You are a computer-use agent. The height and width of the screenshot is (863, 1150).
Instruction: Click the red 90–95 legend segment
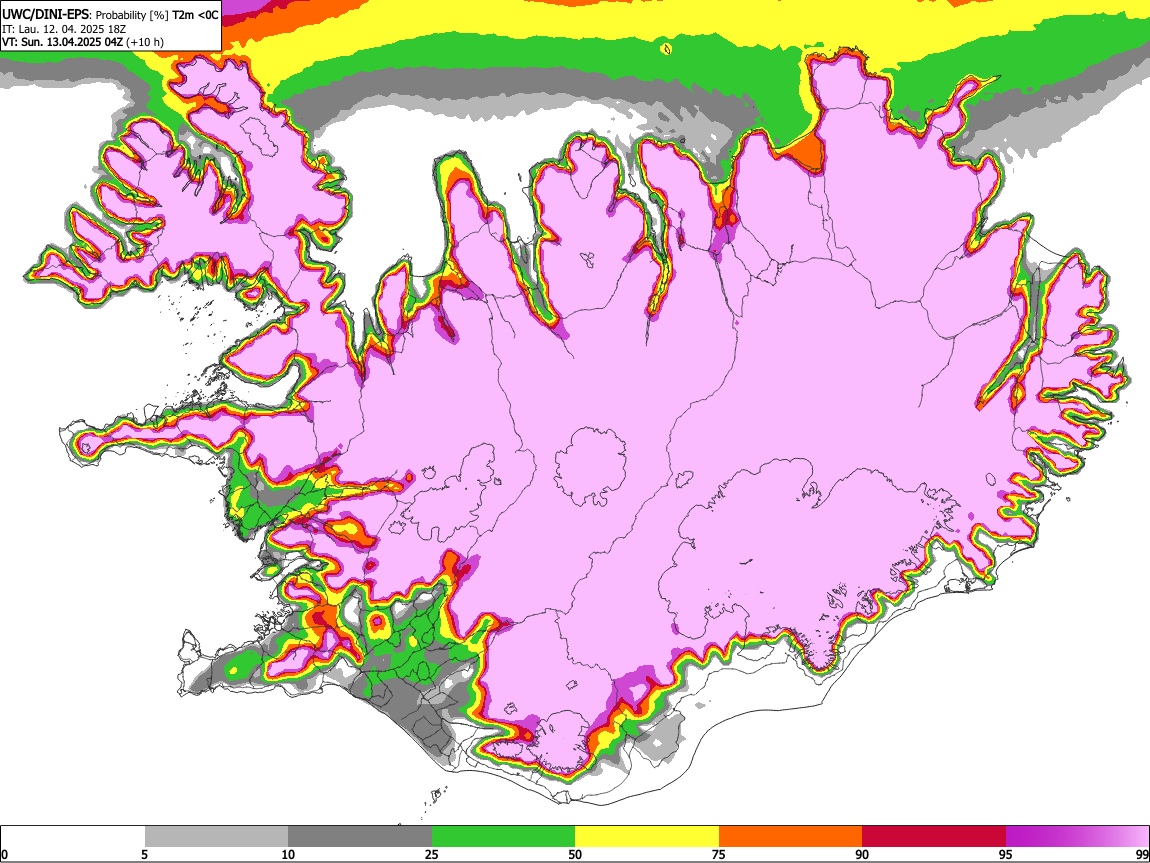pyautogui.click(x=934, y=837)
